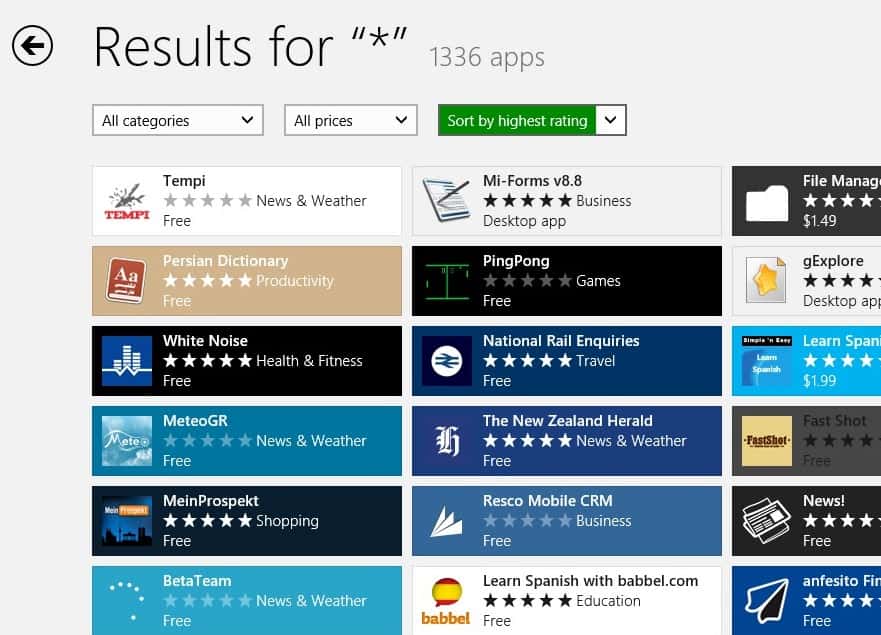
Task: Select the Learn Spanish with babbel.com title
Action: [x=590, y=581]
